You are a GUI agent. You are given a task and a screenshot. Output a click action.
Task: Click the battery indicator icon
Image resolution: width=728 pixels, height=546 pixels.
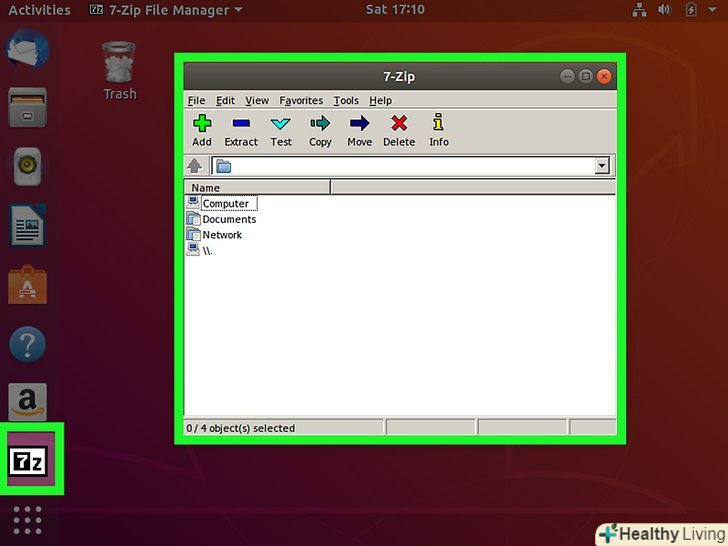691,9
